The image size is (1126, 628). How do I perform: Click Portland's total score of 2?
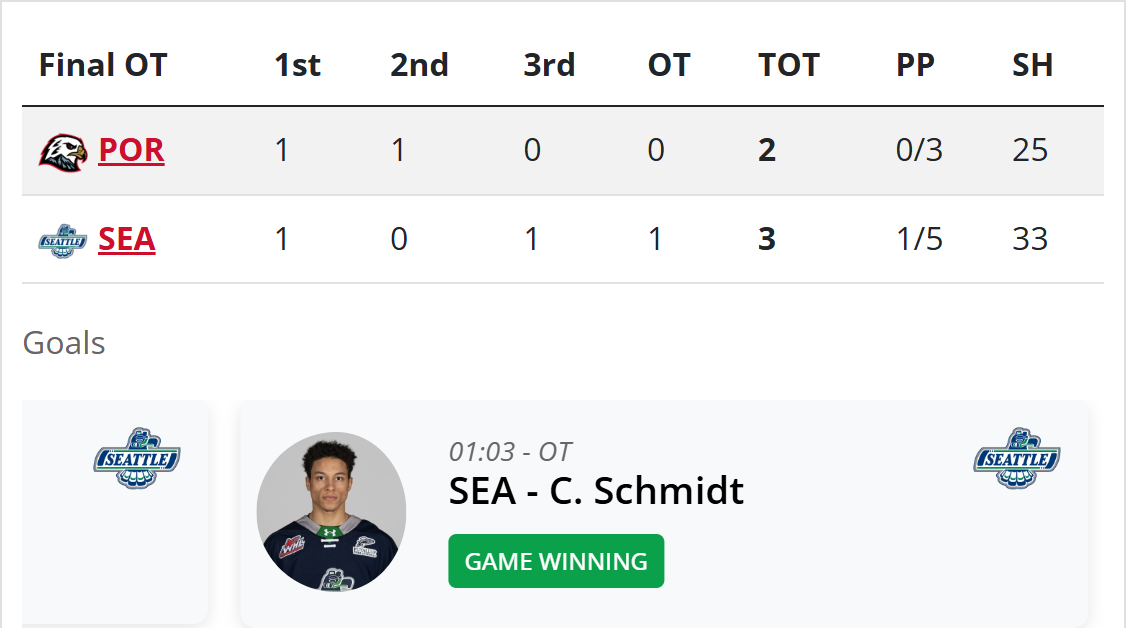tap(767, 150)
